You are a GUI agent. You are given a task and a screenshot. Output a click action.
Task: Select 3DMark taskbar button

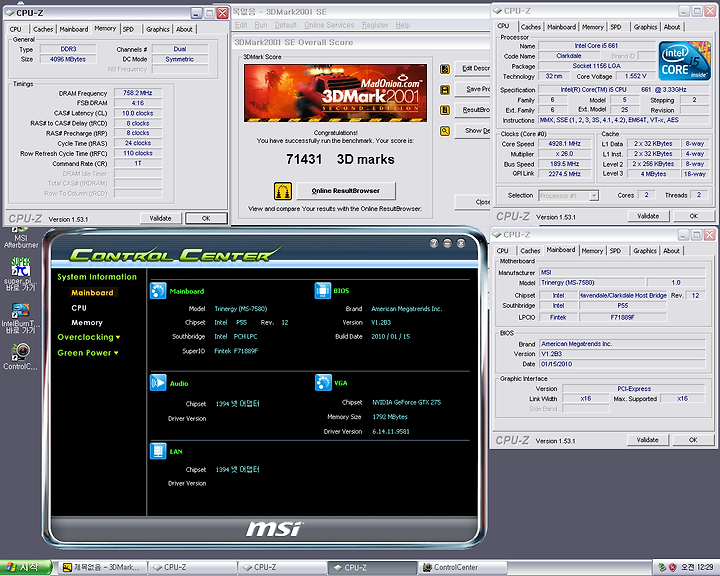(102, 567)
